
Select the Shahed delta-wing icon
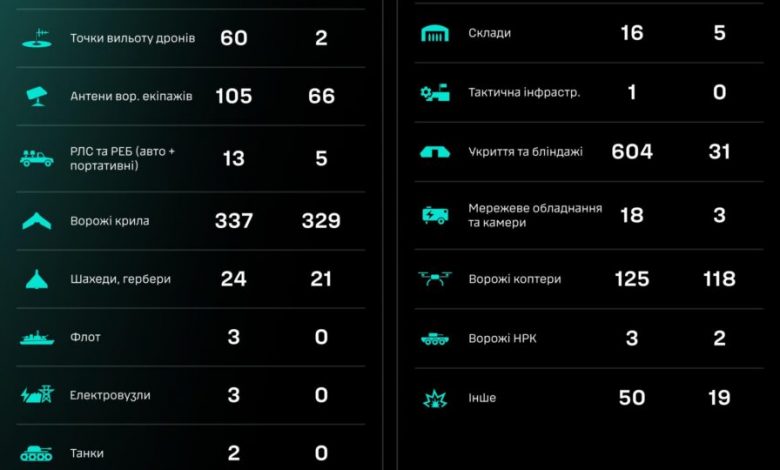37,279
